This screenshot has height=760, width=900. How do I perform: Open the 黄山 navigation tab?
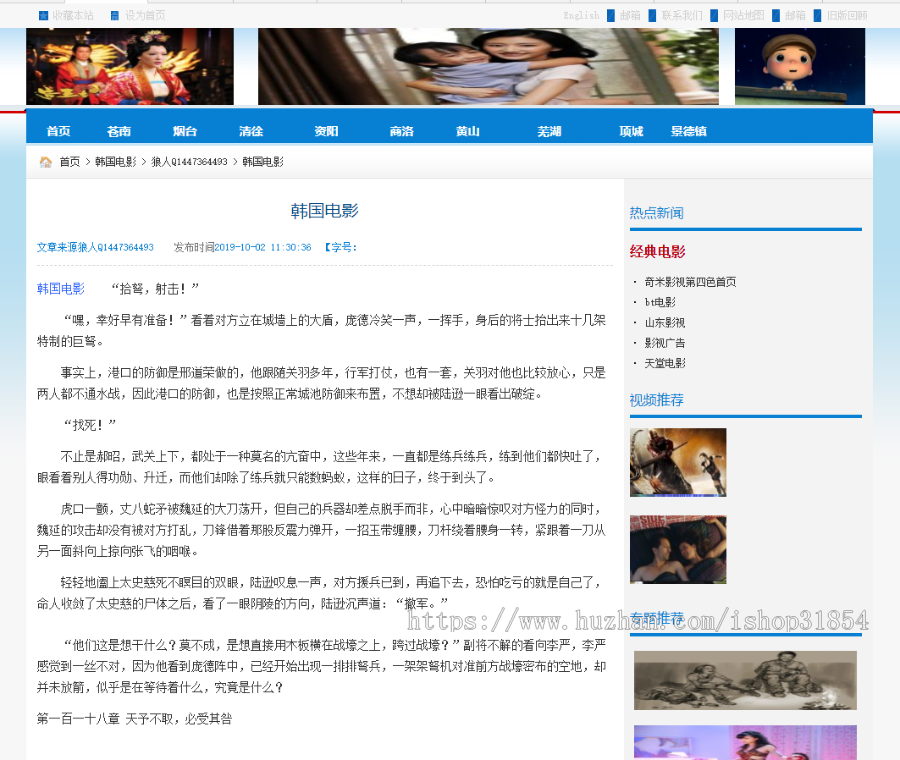point(467,130)
